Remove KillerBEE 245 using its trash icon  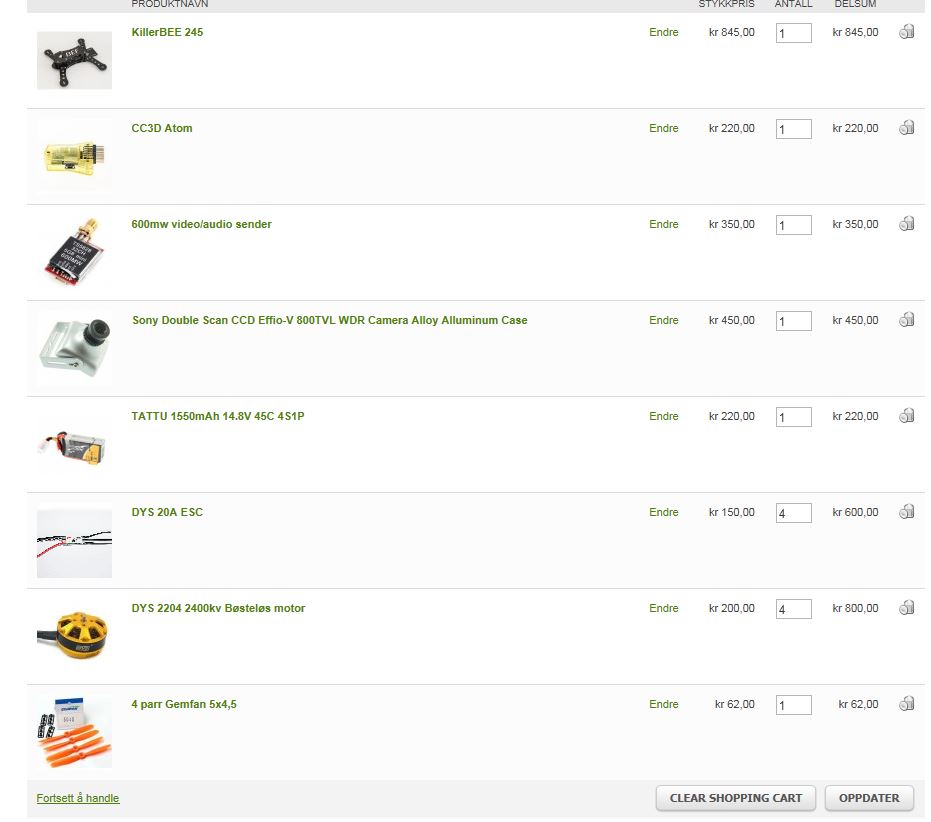[906, 31]
